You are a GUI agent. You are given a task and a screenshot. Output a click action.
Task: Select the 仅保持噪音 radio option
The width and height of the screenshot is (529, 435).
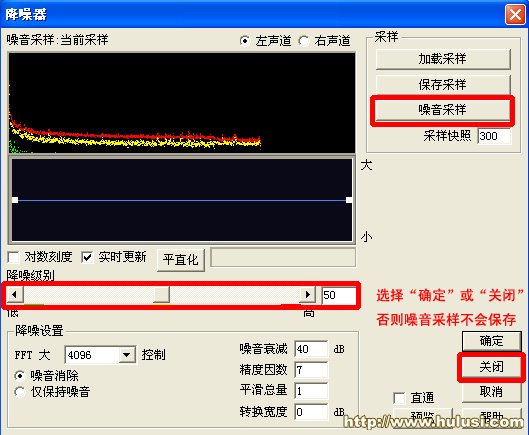pos(20,392)
